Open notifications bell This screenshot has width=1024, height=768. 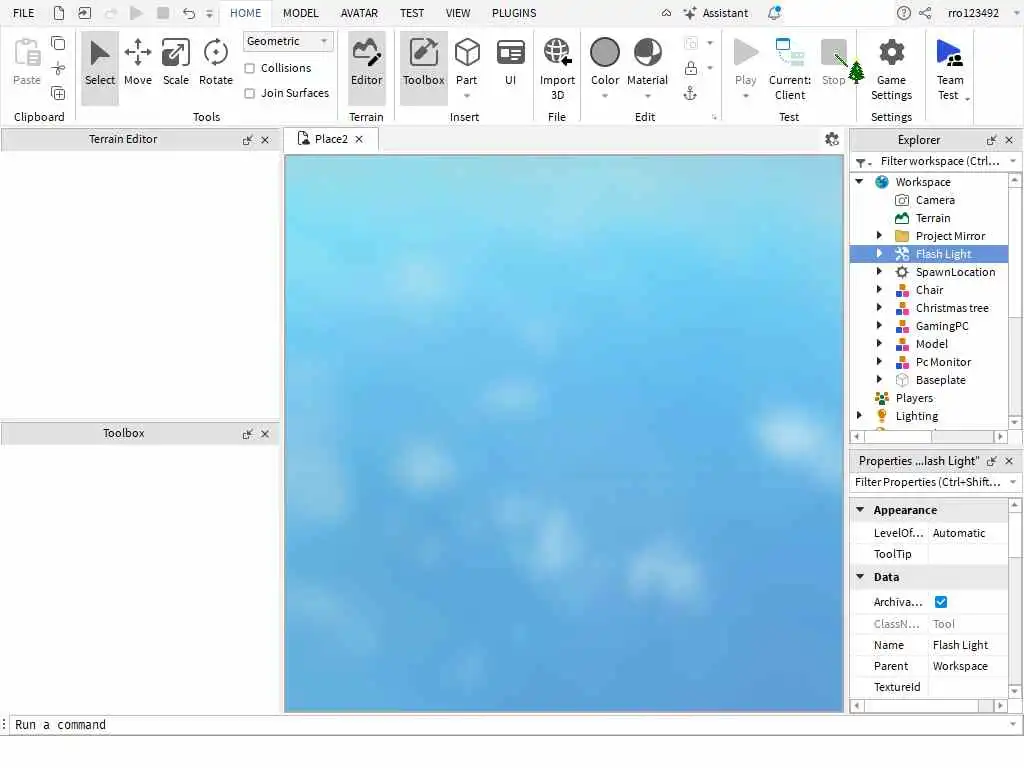(x=774, y=13)
